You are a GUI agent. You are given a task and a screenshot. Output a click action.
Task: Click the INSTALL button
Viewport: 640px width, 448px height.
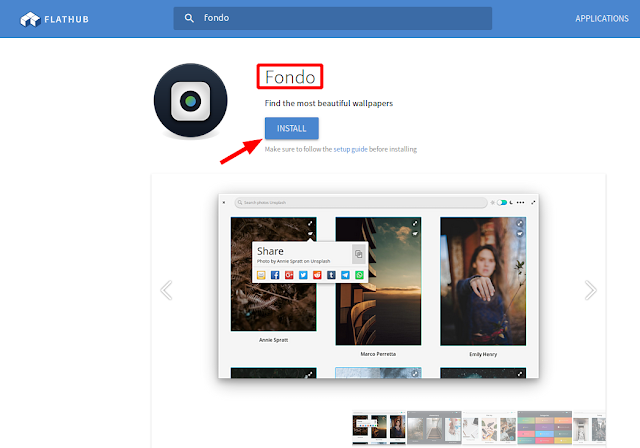291,129
